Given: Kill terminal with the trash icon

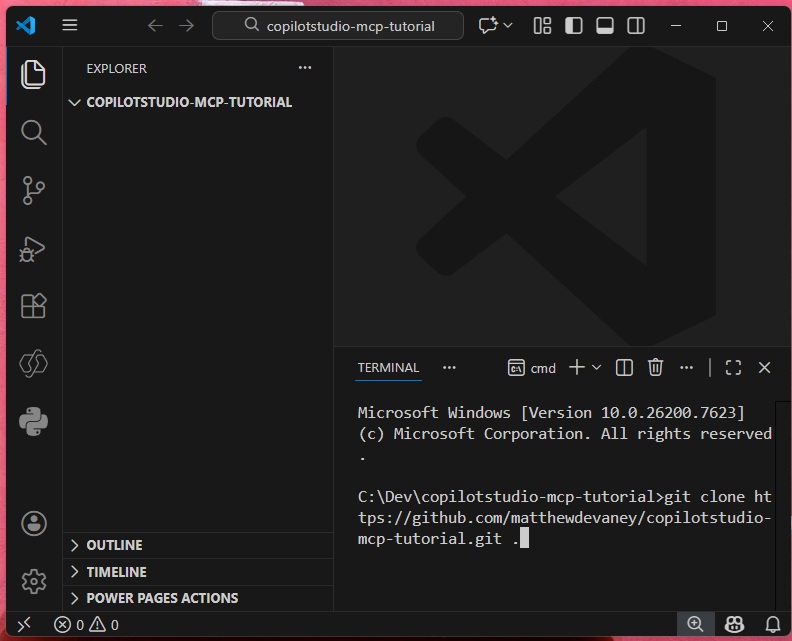Looking at the screenshot, I should click(x=655, y=368).
